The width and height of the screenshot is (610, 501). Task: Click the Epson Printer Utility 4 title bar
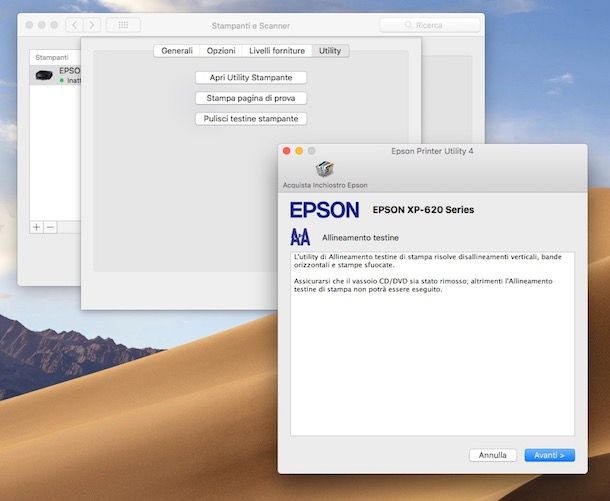(x=432, y=151)
